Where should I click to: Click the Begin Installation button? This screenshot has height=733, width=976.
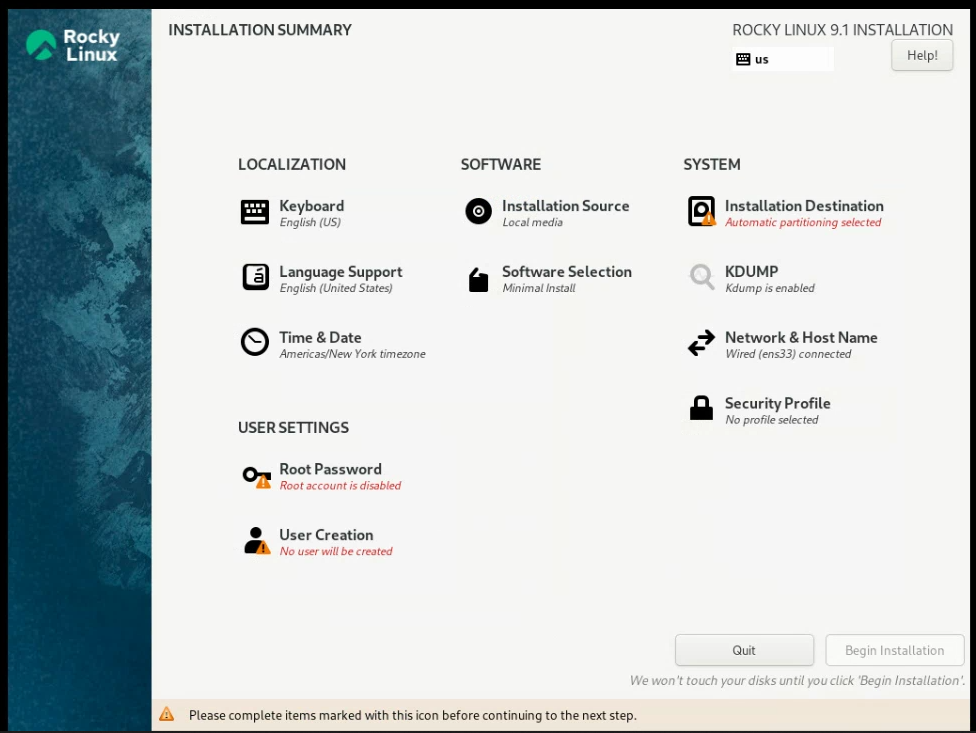pos(894,650)
